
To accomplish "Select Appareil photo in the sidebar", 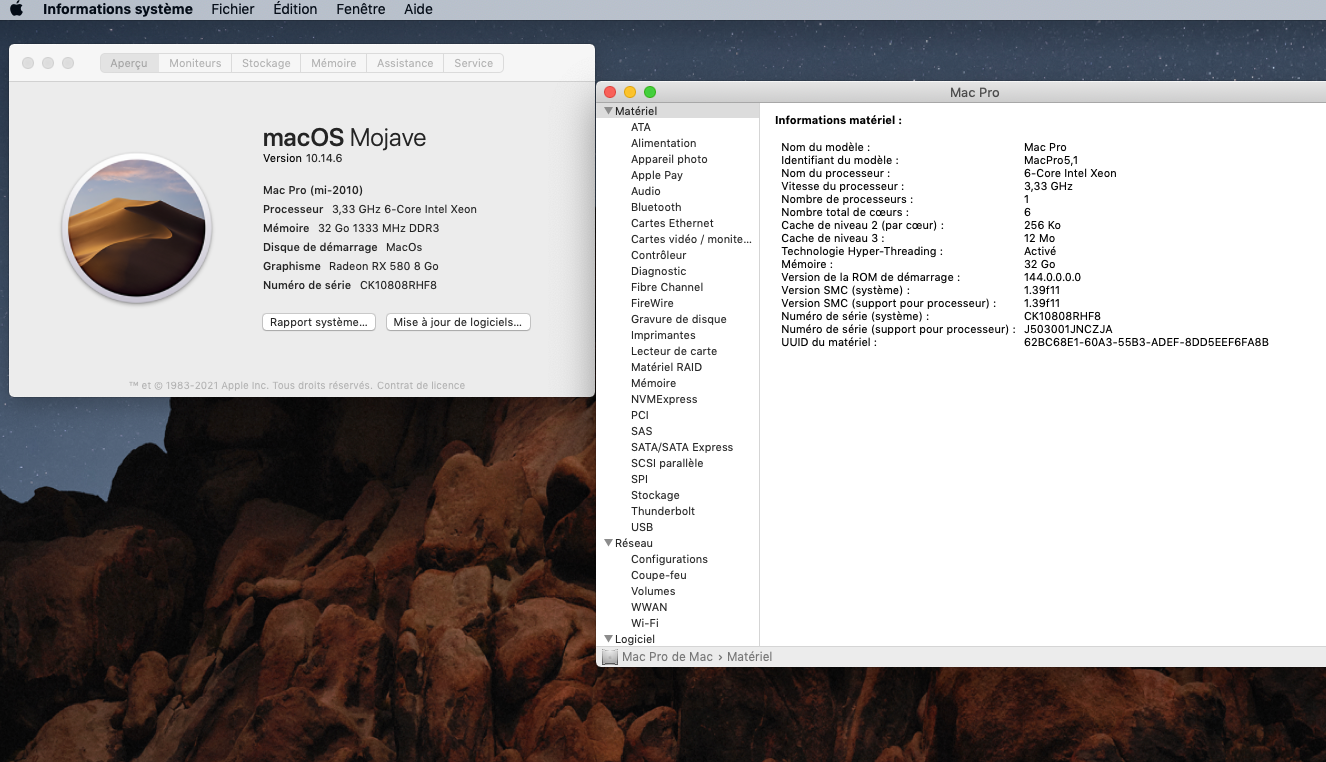I will 669,159.
